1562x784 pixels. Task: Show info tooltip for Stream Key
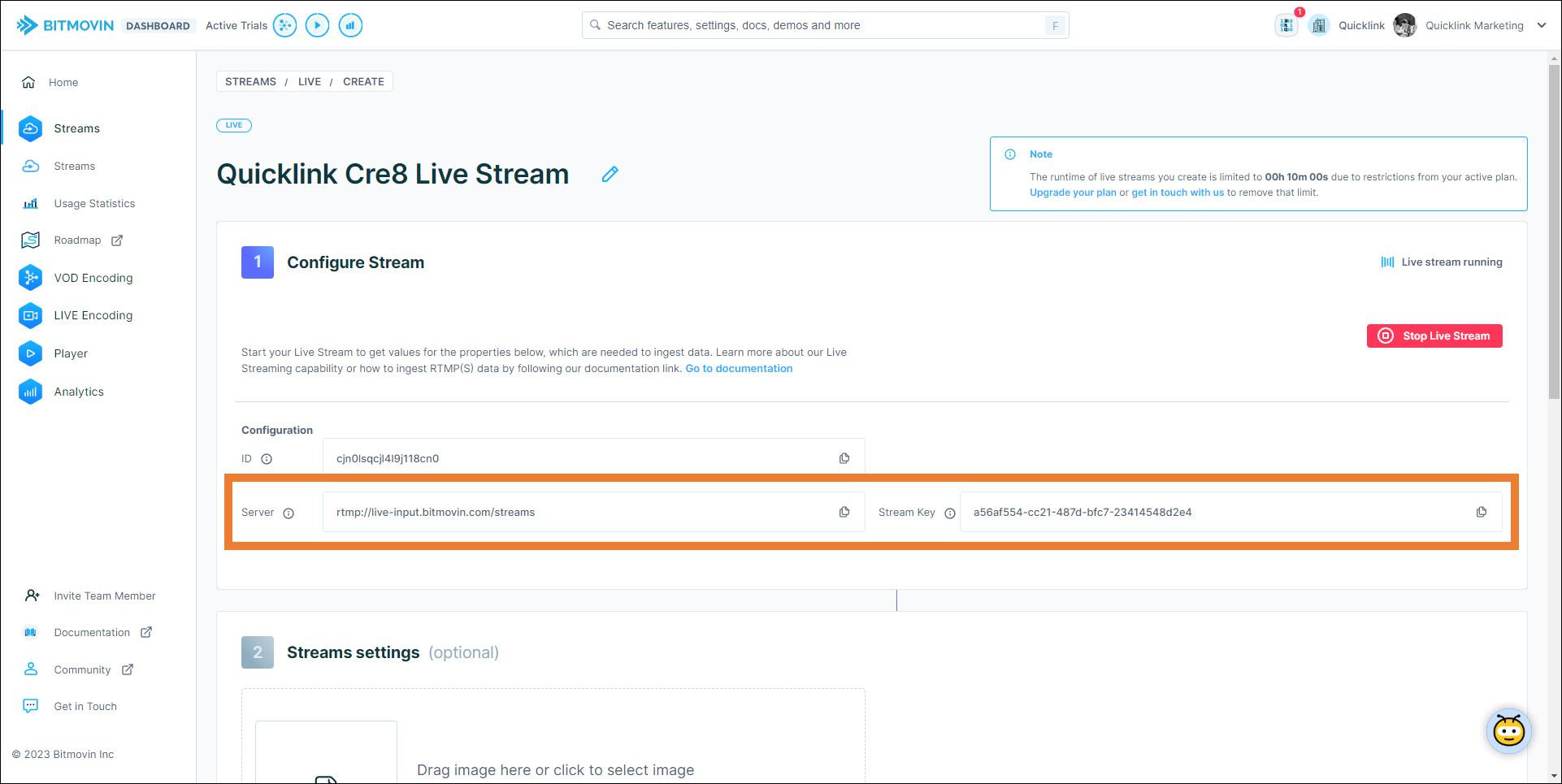(x=950, y=513)
